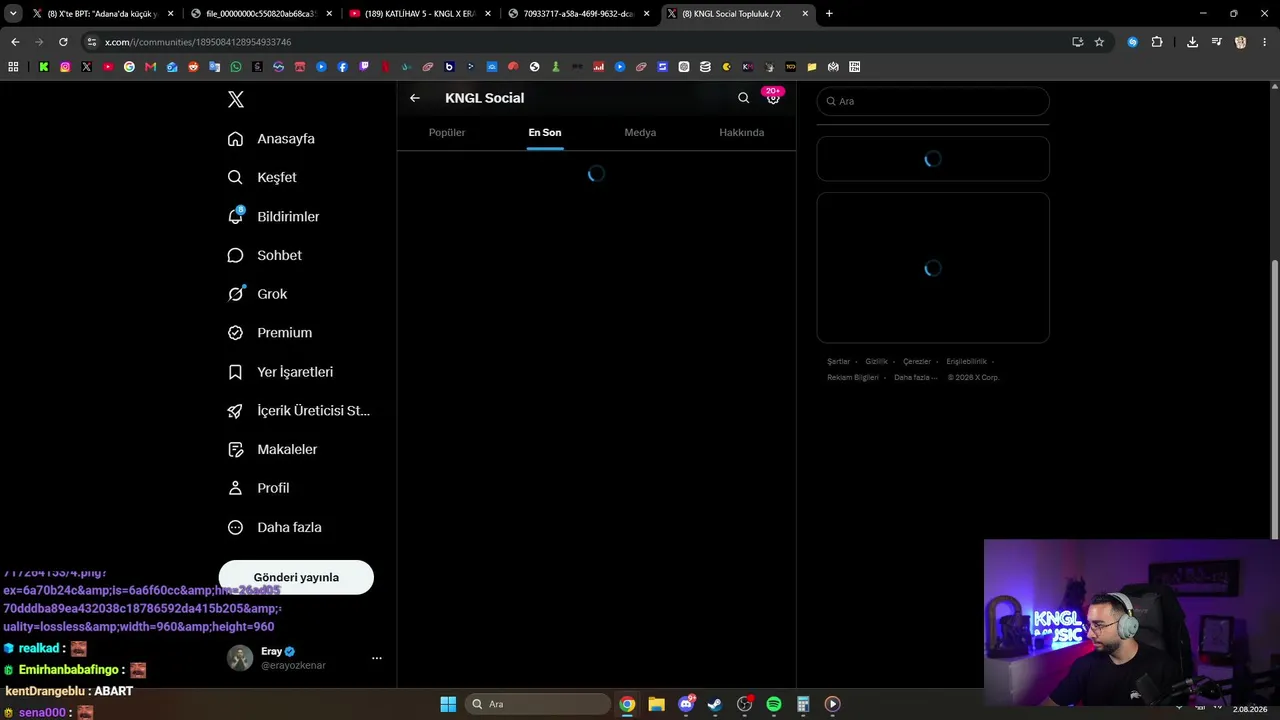
Task: Click the taskbar search box
Action: [539, 704]
